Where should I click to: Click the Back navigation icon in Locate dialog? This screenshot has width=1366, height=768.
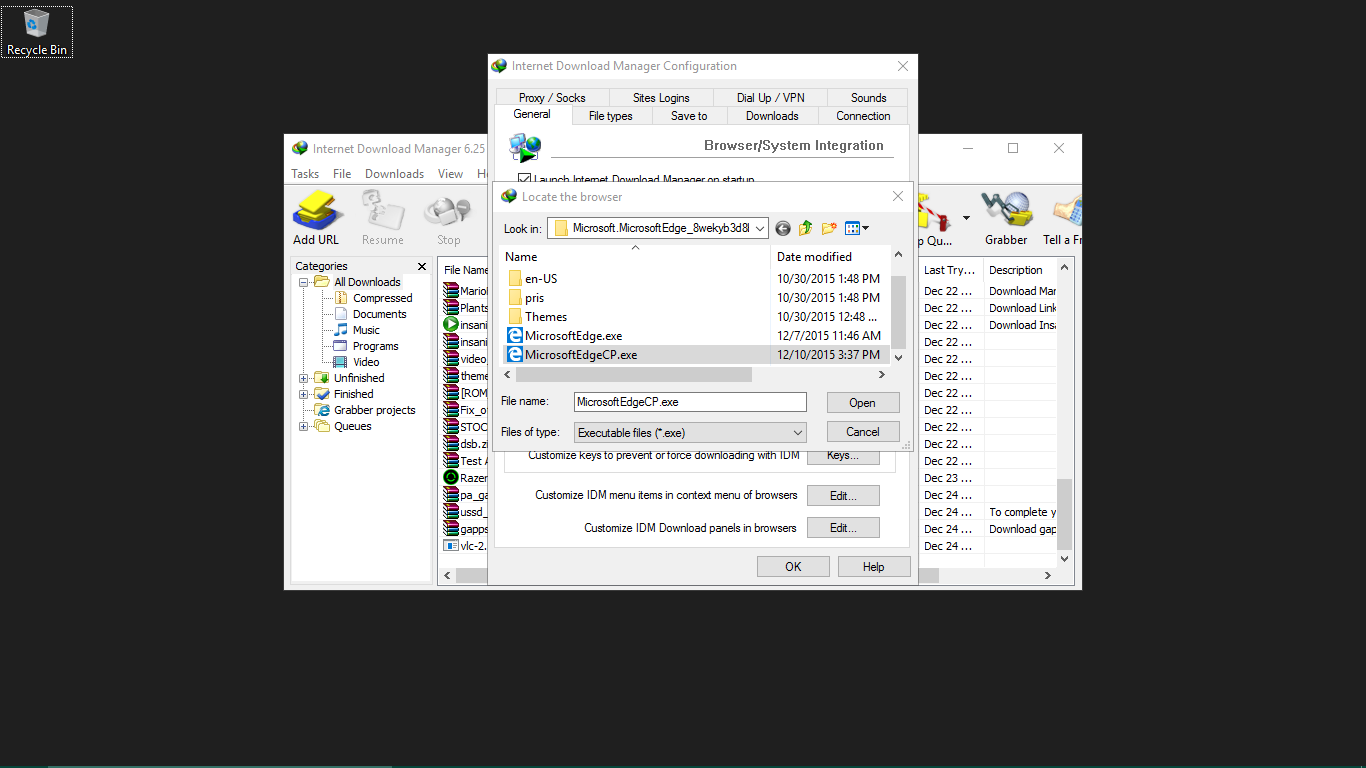click(x=782, y=228)
